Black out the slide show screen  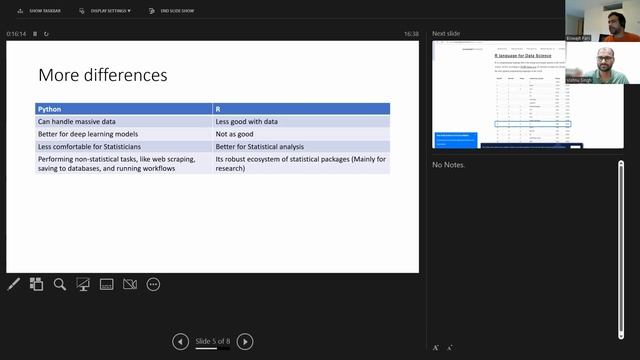[x=83, y=284]
